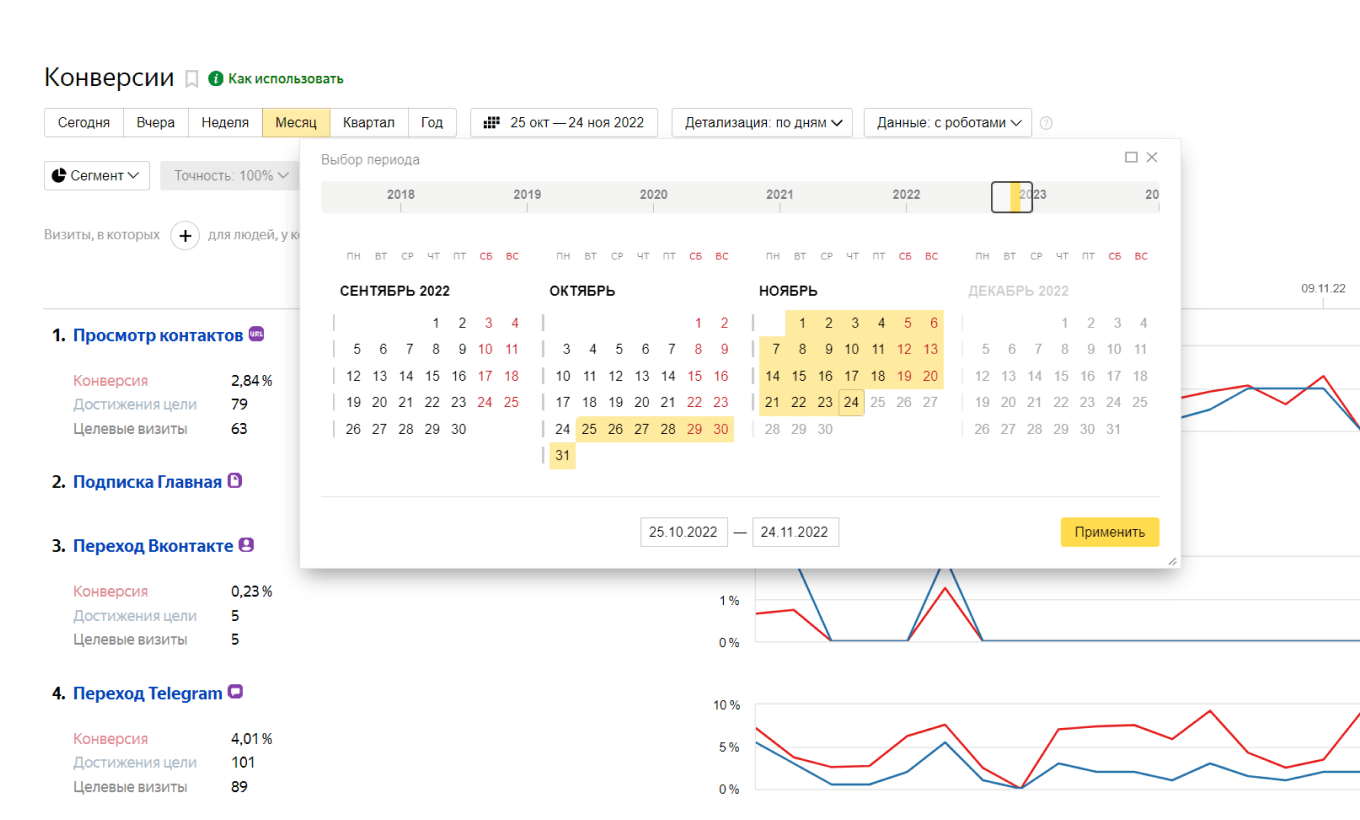Maximize the period picker dialog
Screen dimensions: 1360x820
pyautogui.click(x=1131, y=158)
